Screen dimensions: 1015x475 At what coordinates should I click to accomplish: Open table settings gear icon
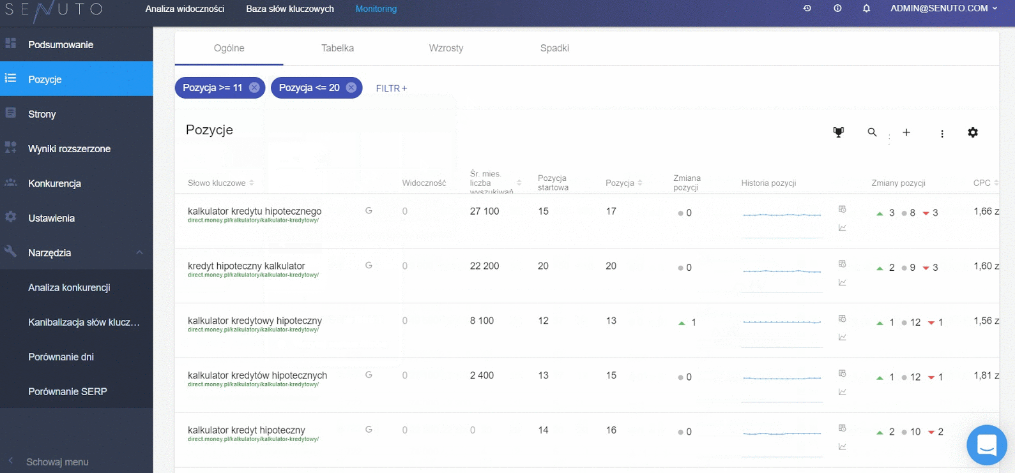[x=972, y=133]
